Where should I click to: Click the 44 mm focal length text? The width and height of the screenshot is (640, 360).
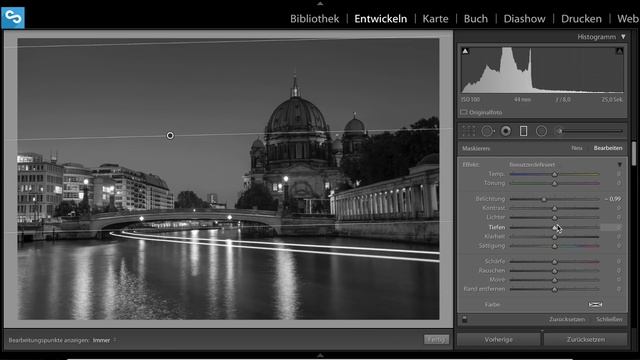(x=522, y=100)
